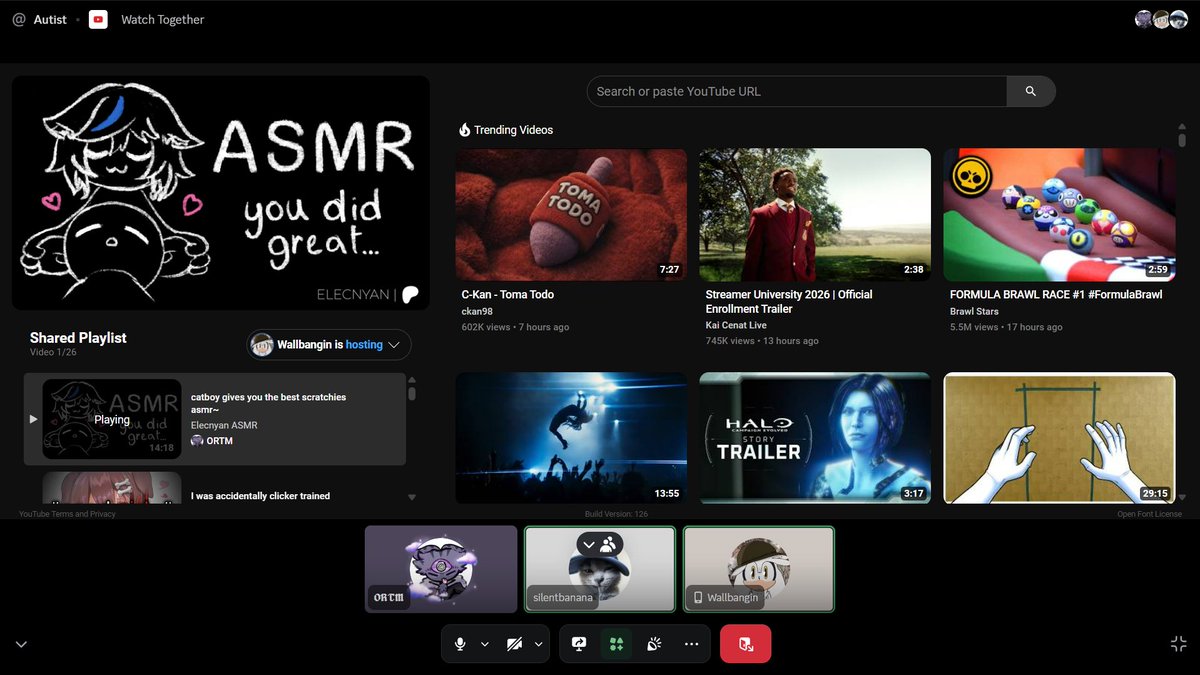Click the Patreon logo on the player artwork
1200x675 pixels.
click(410, 294)
